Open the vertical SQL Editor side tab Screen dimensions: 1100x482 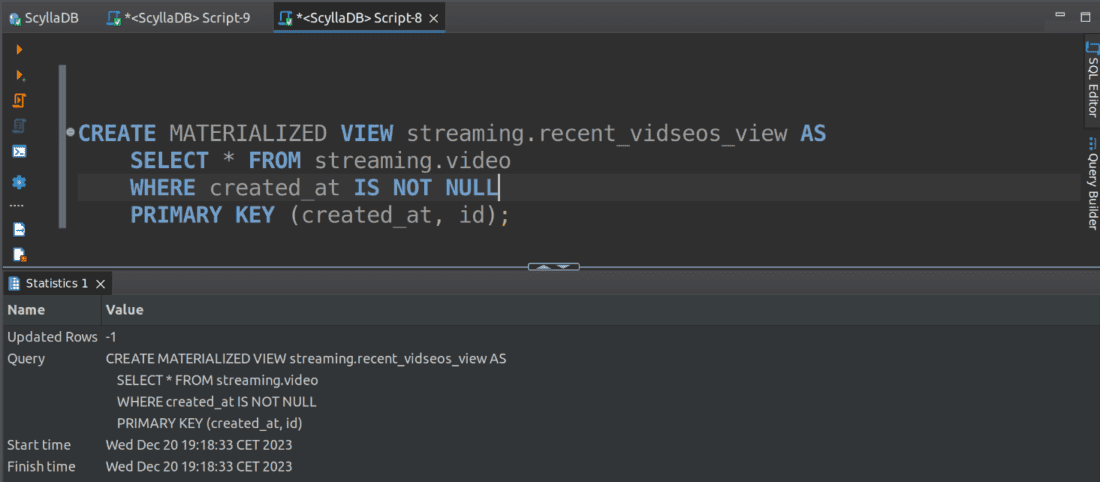pos(1092,88)
